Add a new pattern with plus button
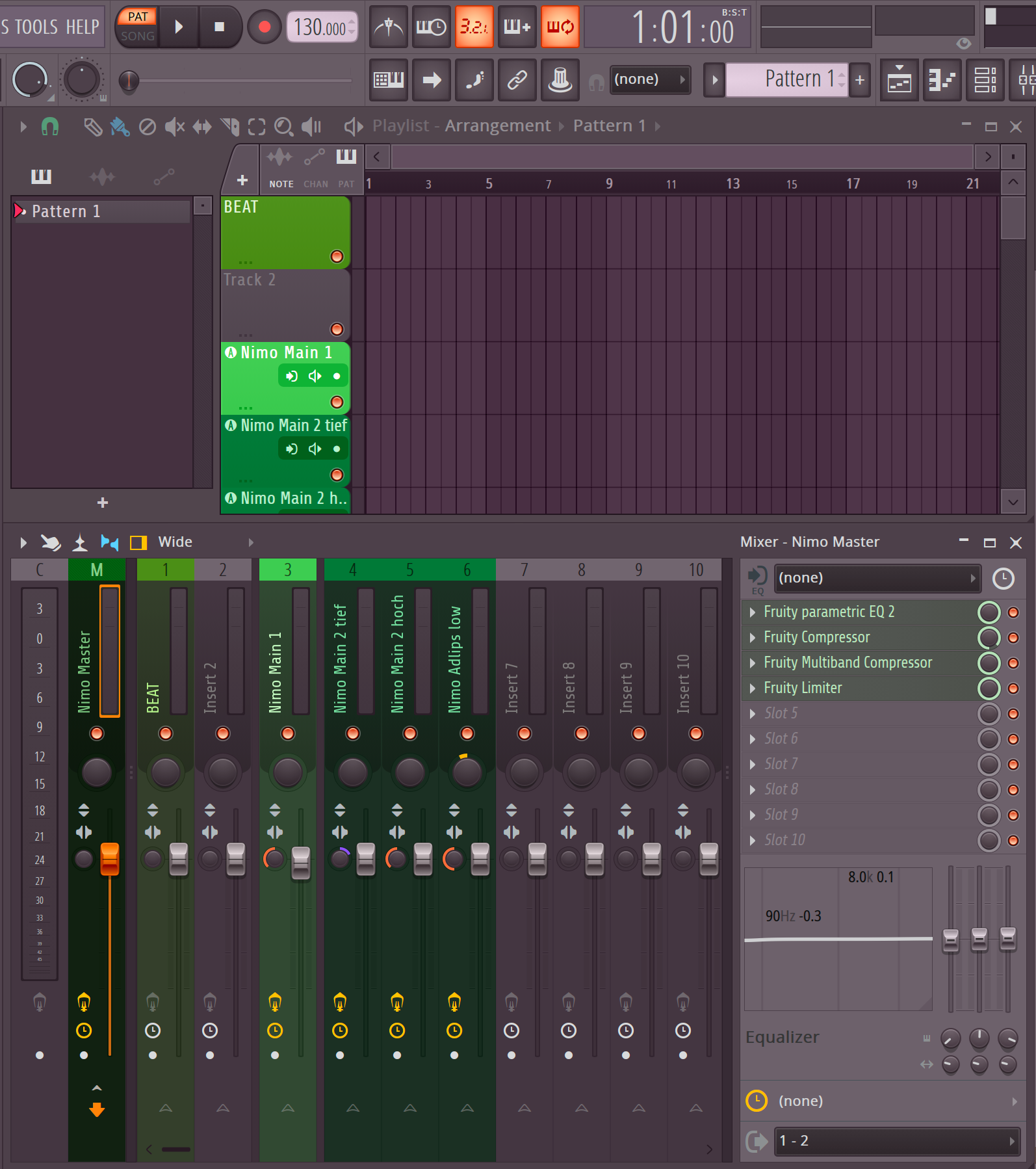 pyautogui.click(x=860, y=80)
